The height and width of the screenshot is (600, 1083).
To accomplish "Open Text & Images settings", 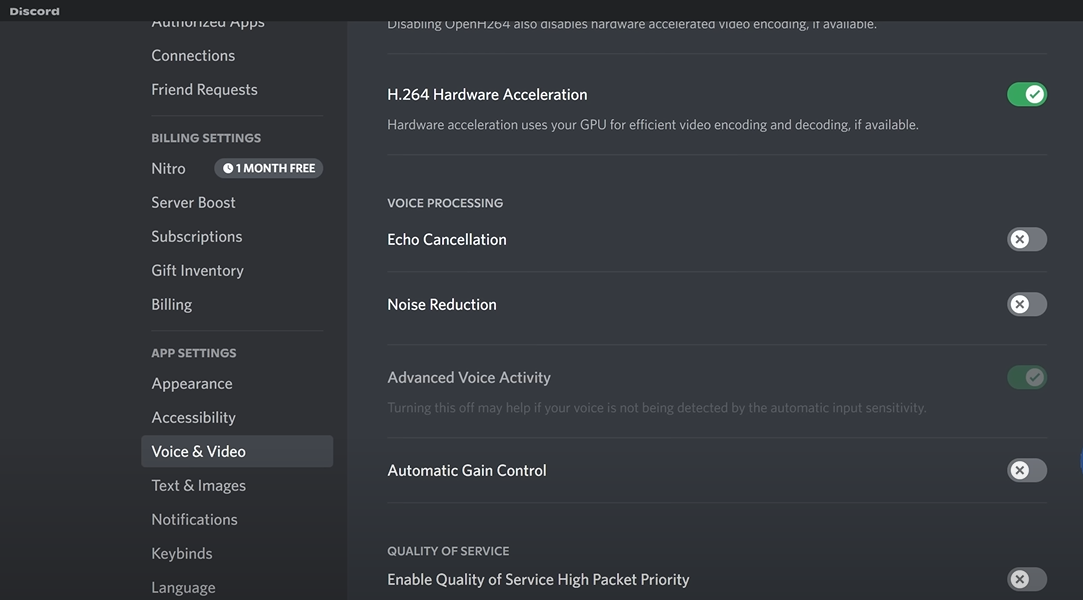I will click(198, 486).
